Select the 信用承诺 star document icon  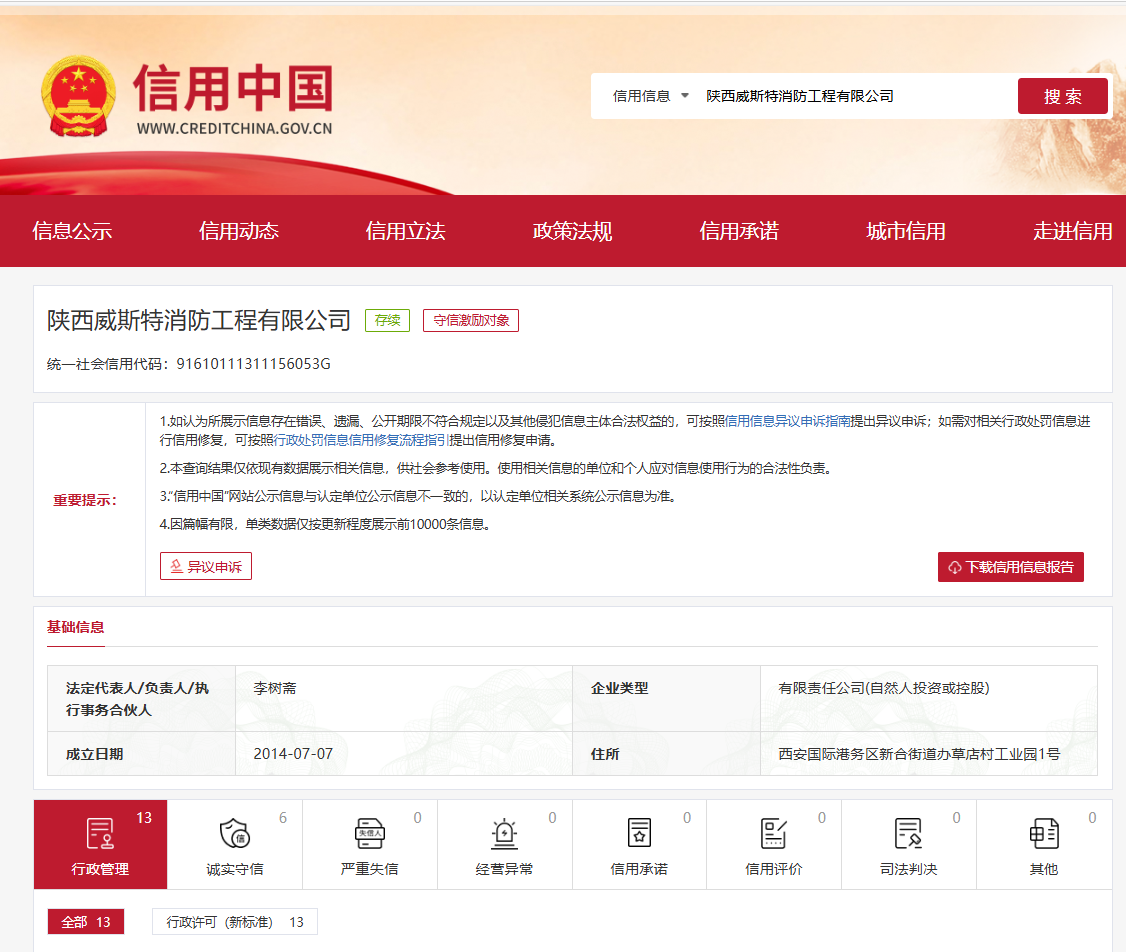[x=639, y=834]
